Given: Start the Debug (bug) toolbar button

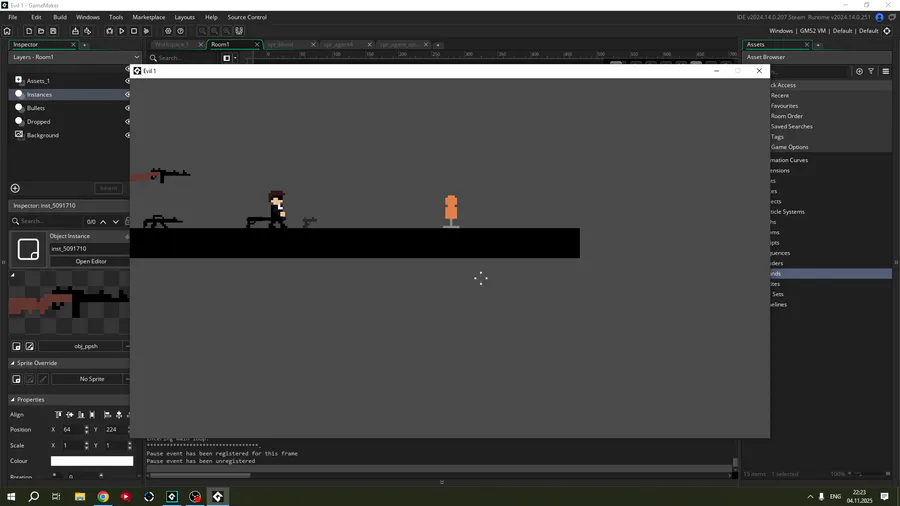Looking at the screenshot, I should click(109, 31).
